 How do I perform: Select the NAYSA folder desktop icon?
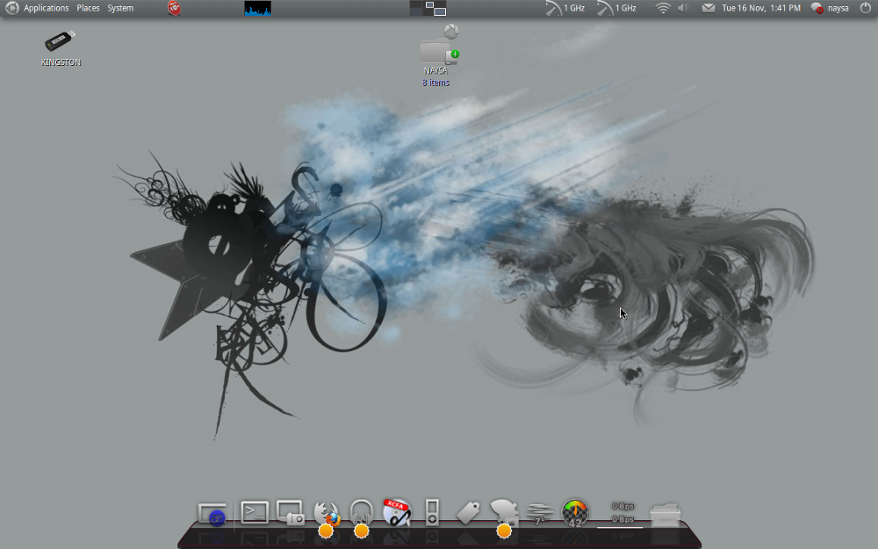coord(436,62)
